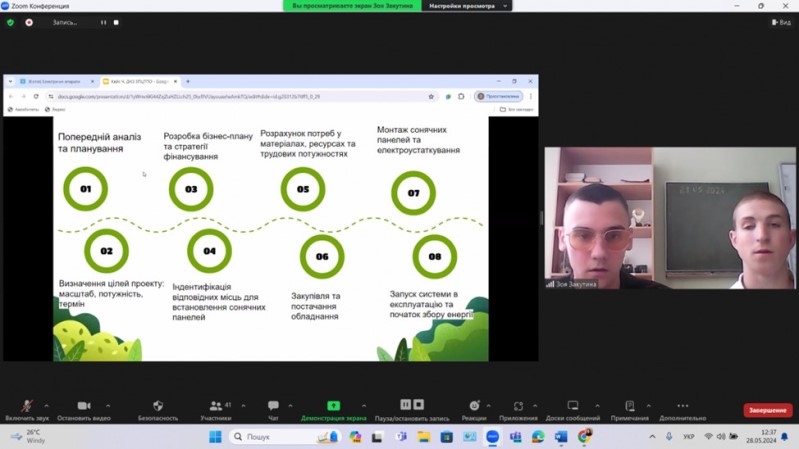
Task: Stop video with the Остановить видео camera
Action: click(x=84, y=406)
